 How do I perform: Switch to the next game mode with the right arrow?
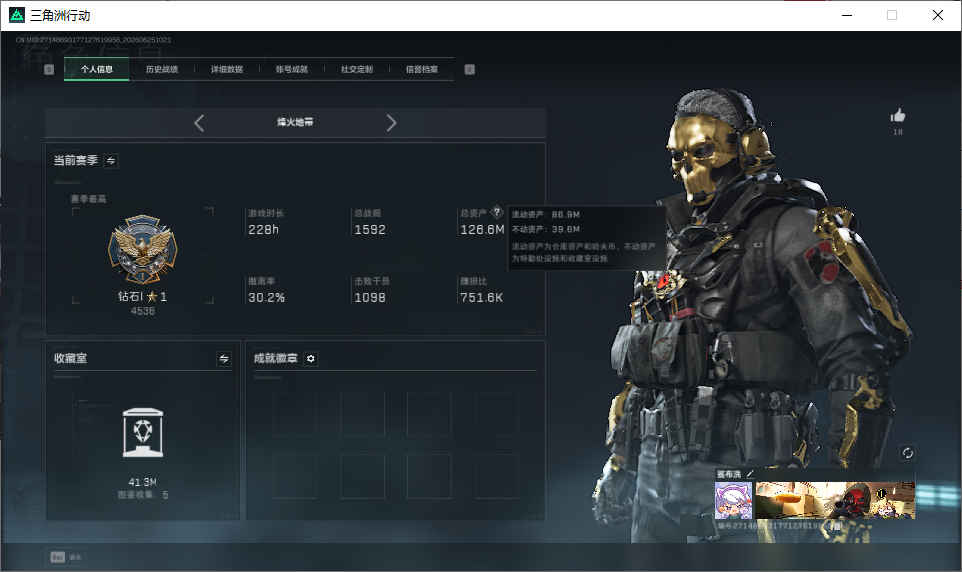(x=391, y=123)
